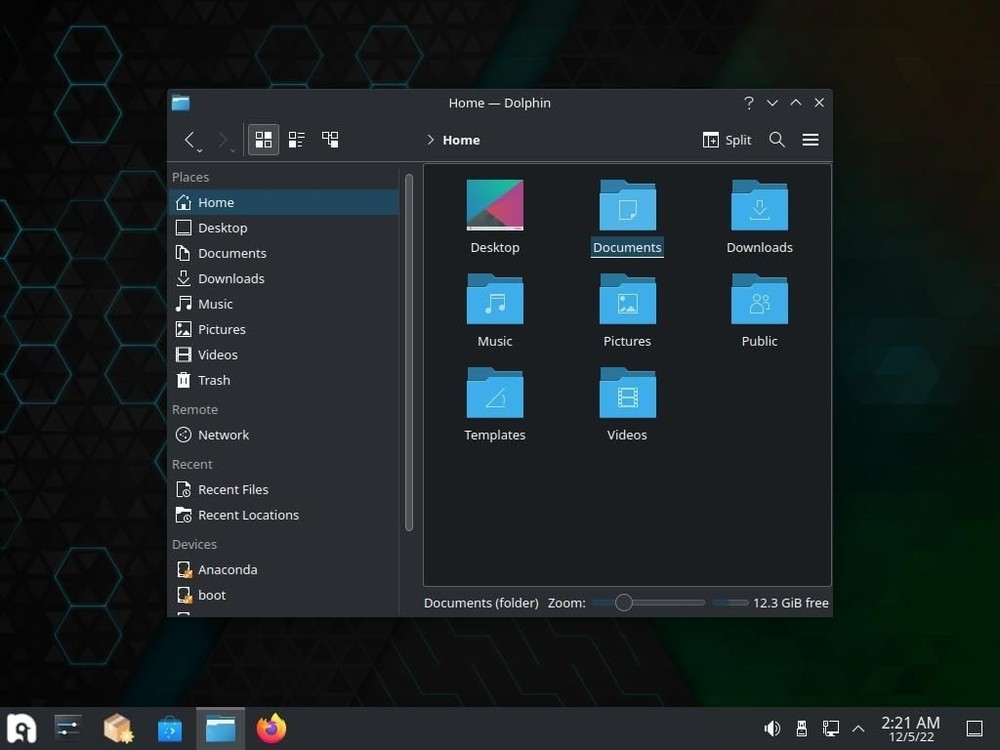The width and height of the screenshot is (1000, 750).
Task: Toggle the Split view
Action: point(727,139)
